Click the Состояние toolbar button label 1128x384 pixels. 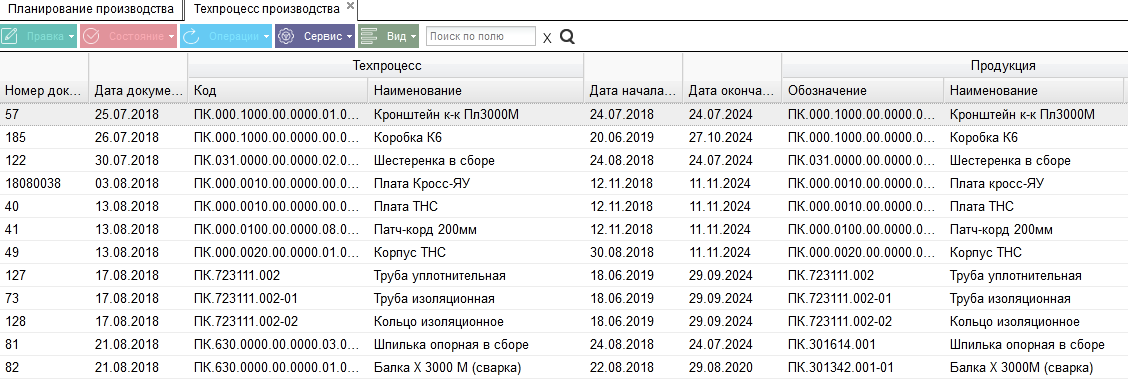(136, 36)
